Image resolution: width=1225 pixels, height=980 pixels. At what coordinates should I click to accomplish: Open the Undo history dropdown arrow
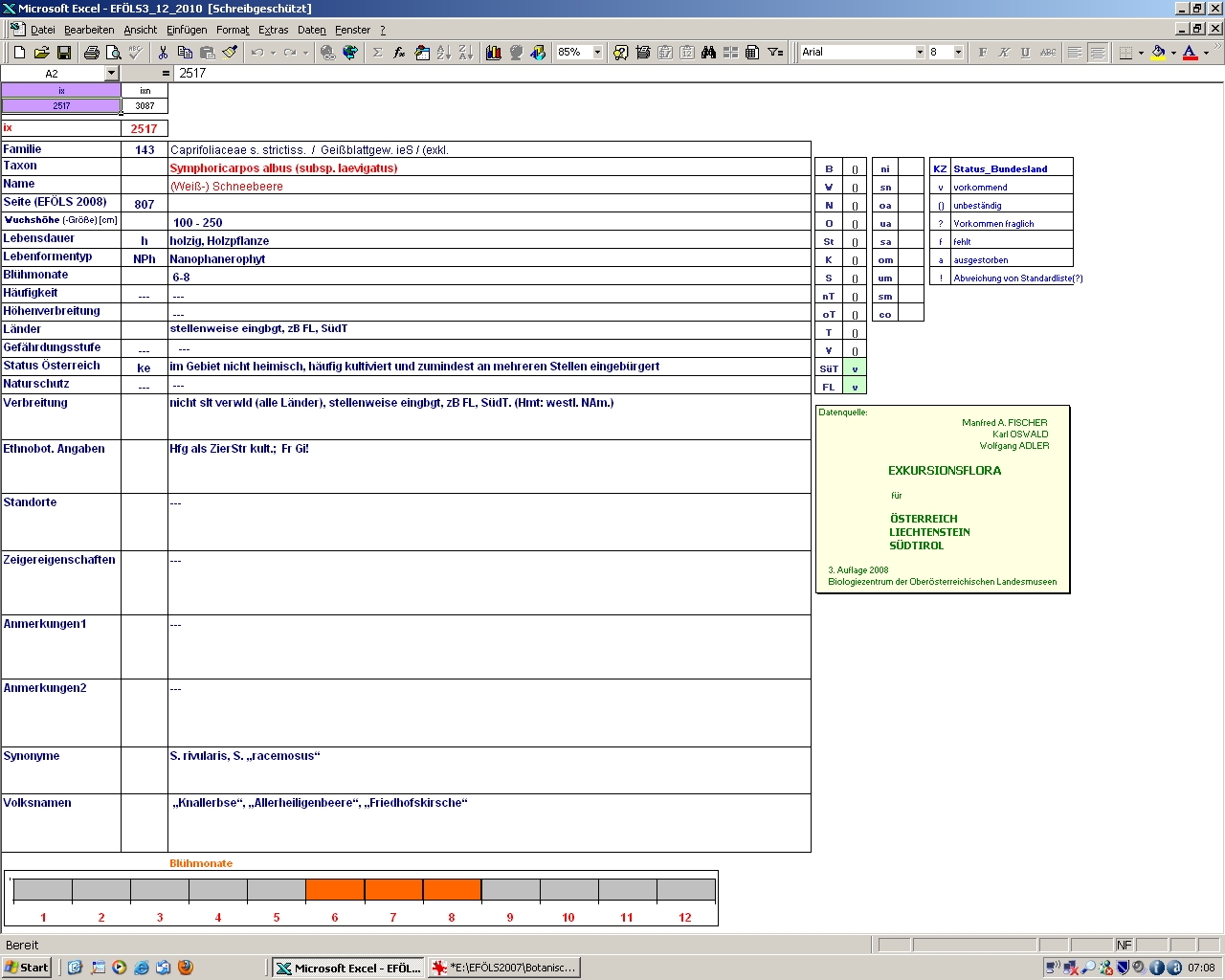tap(273, 53)
